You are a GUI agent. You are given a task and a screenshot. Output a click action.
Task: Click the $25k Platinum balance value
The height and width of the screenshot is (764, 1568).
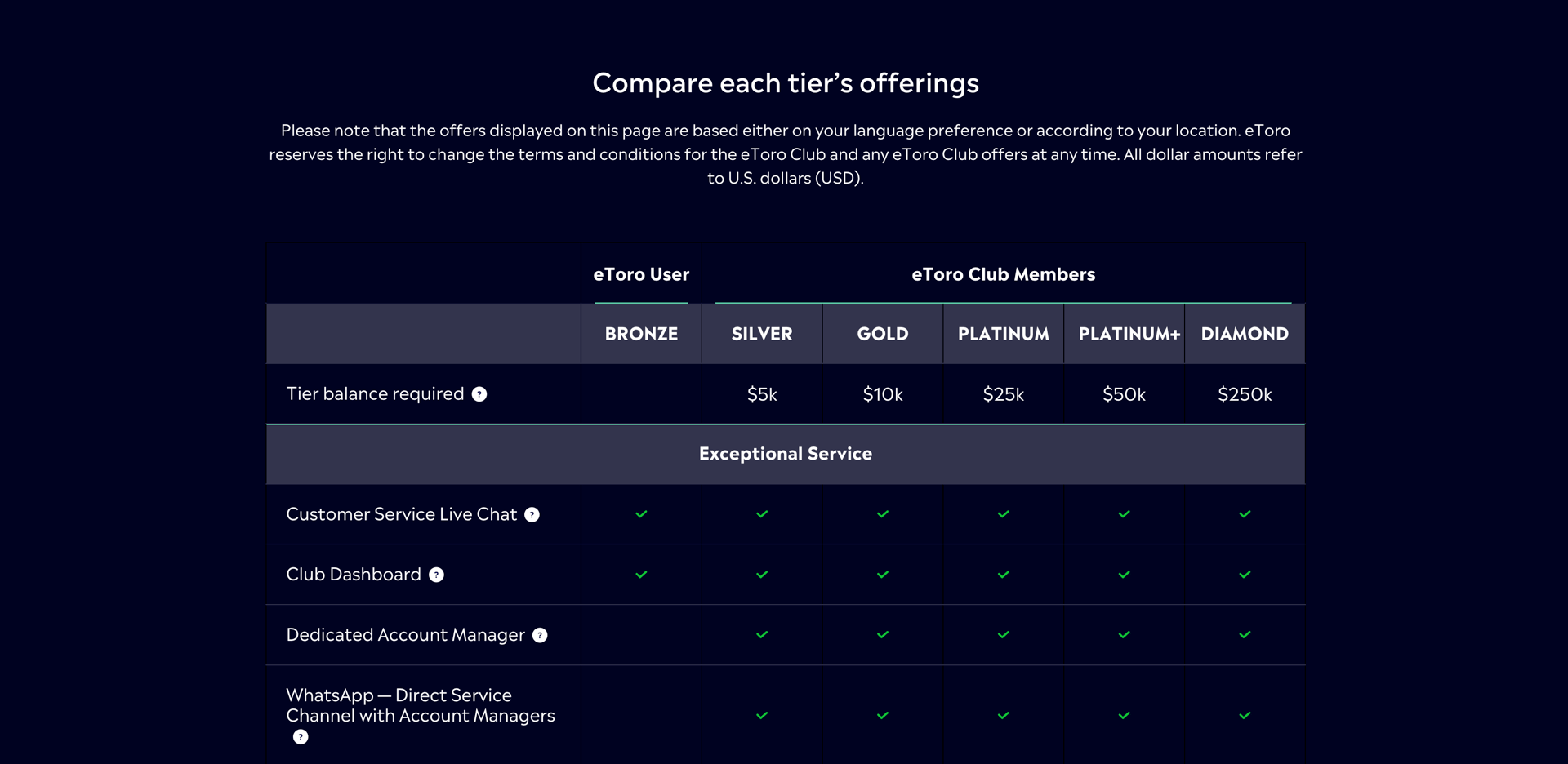coord(1004,395)
